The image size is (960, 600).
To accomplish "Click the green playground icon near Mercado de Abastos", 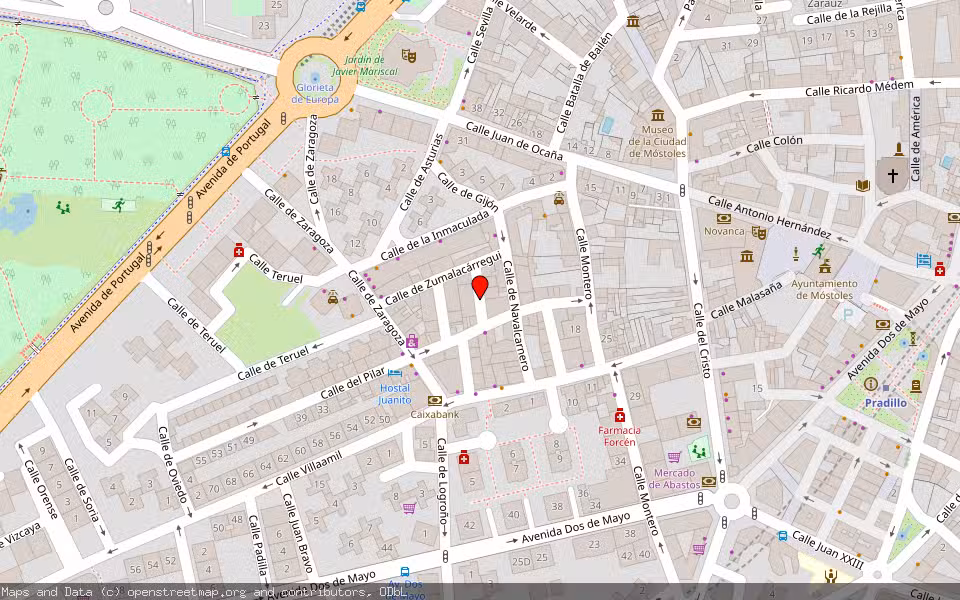I will click(x=699, y=451).
